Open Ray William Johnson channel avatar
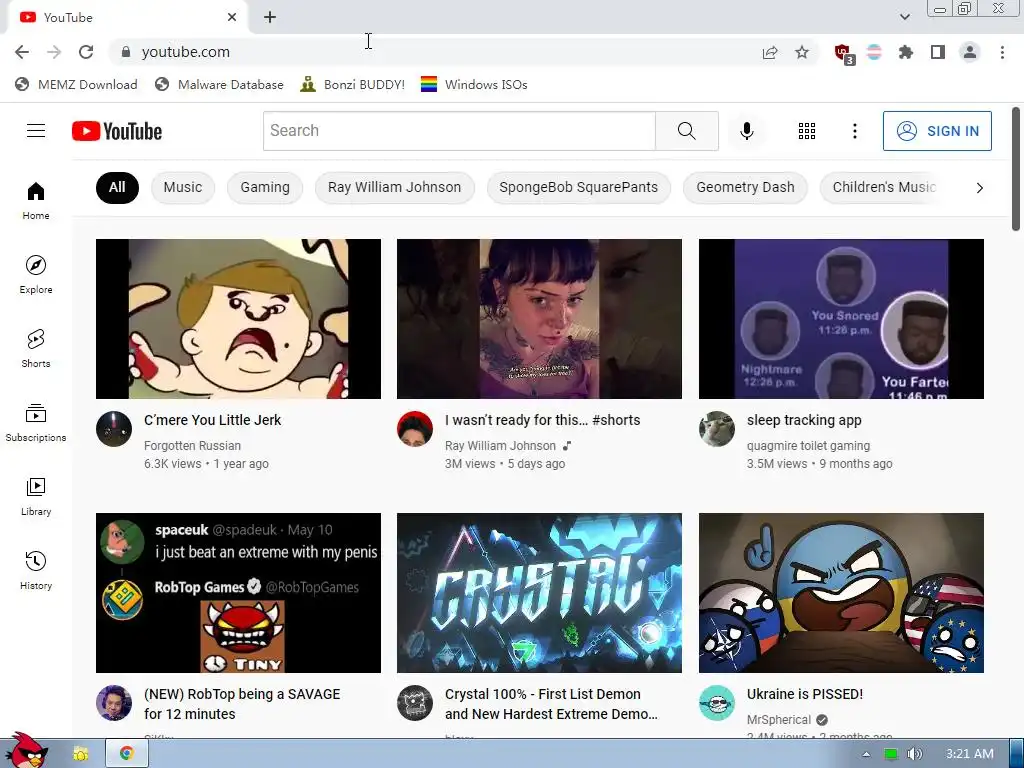Screen dimensions: 1024x768 click(415, 428)
